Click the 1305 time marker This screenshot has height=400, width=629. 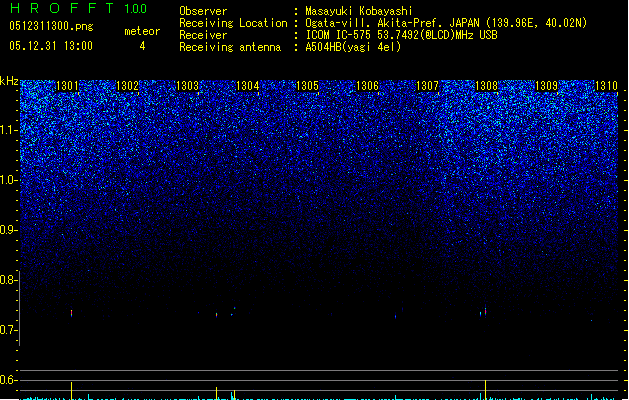click(x=307, y=86)
